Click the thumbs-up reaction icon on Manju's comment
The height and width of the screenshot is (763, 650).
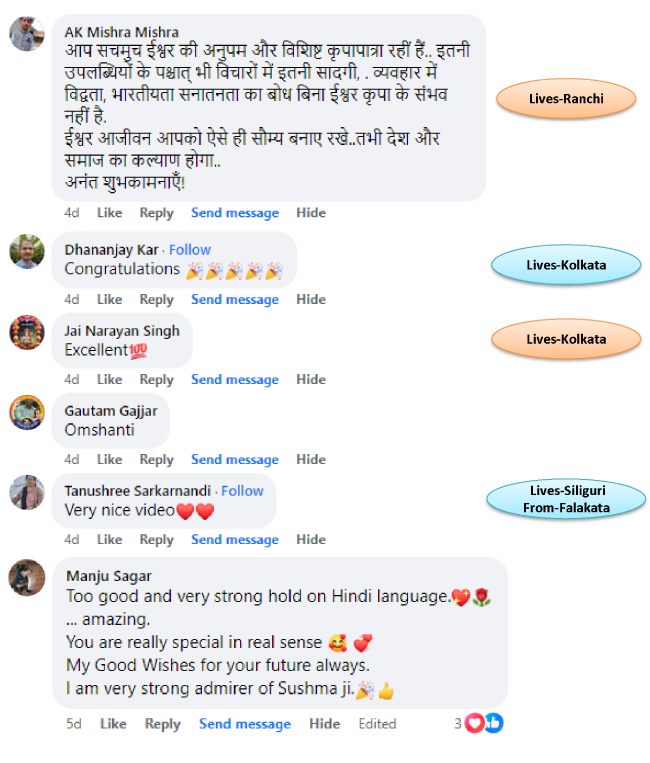click(x=494, y=723)
